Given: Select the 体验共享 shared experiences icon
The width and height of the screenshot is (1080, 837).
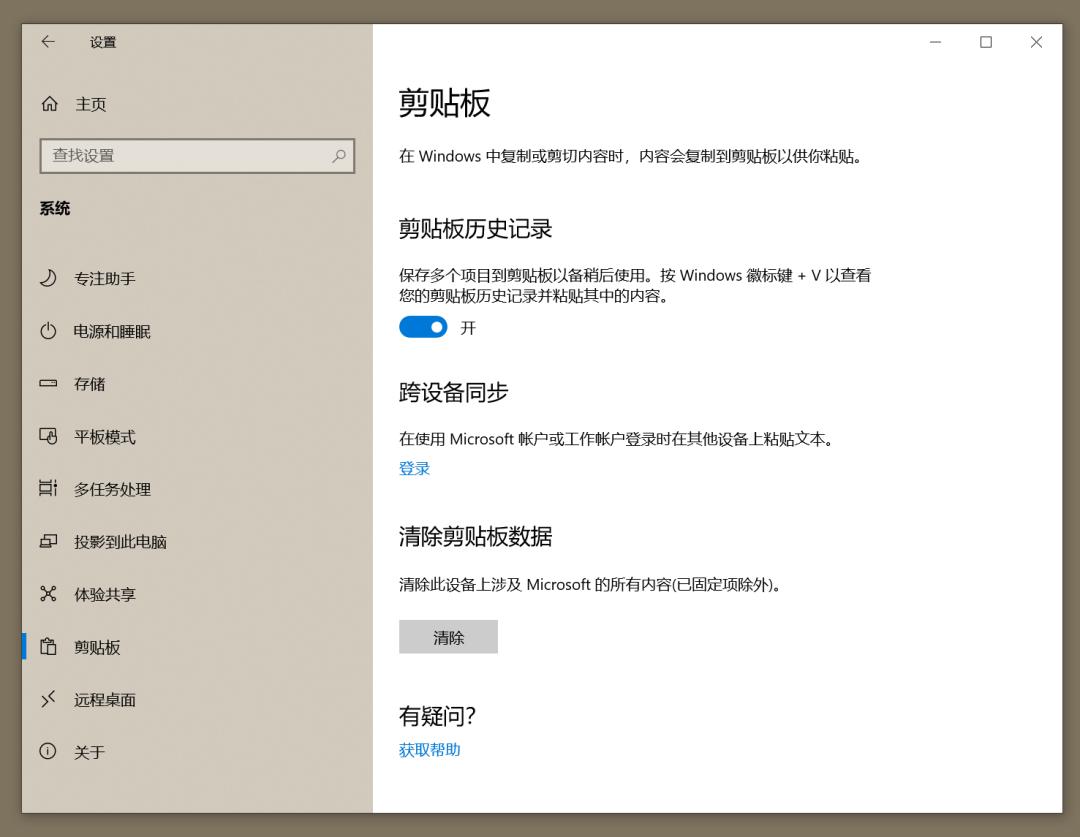Looking at the screenshot, I should [50, 594].
